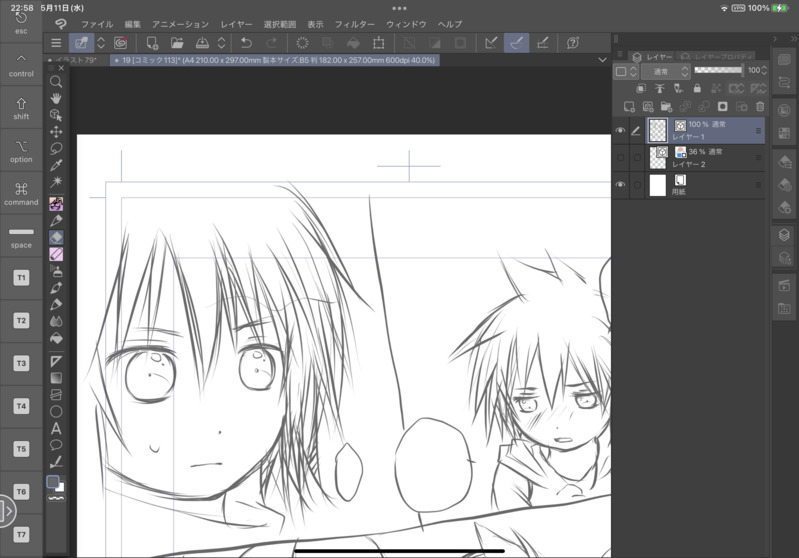The height and width of the screenshot is (558, 799).
Task: Click the up-down arrows beside the save icon
Action: tap(222, 43)
